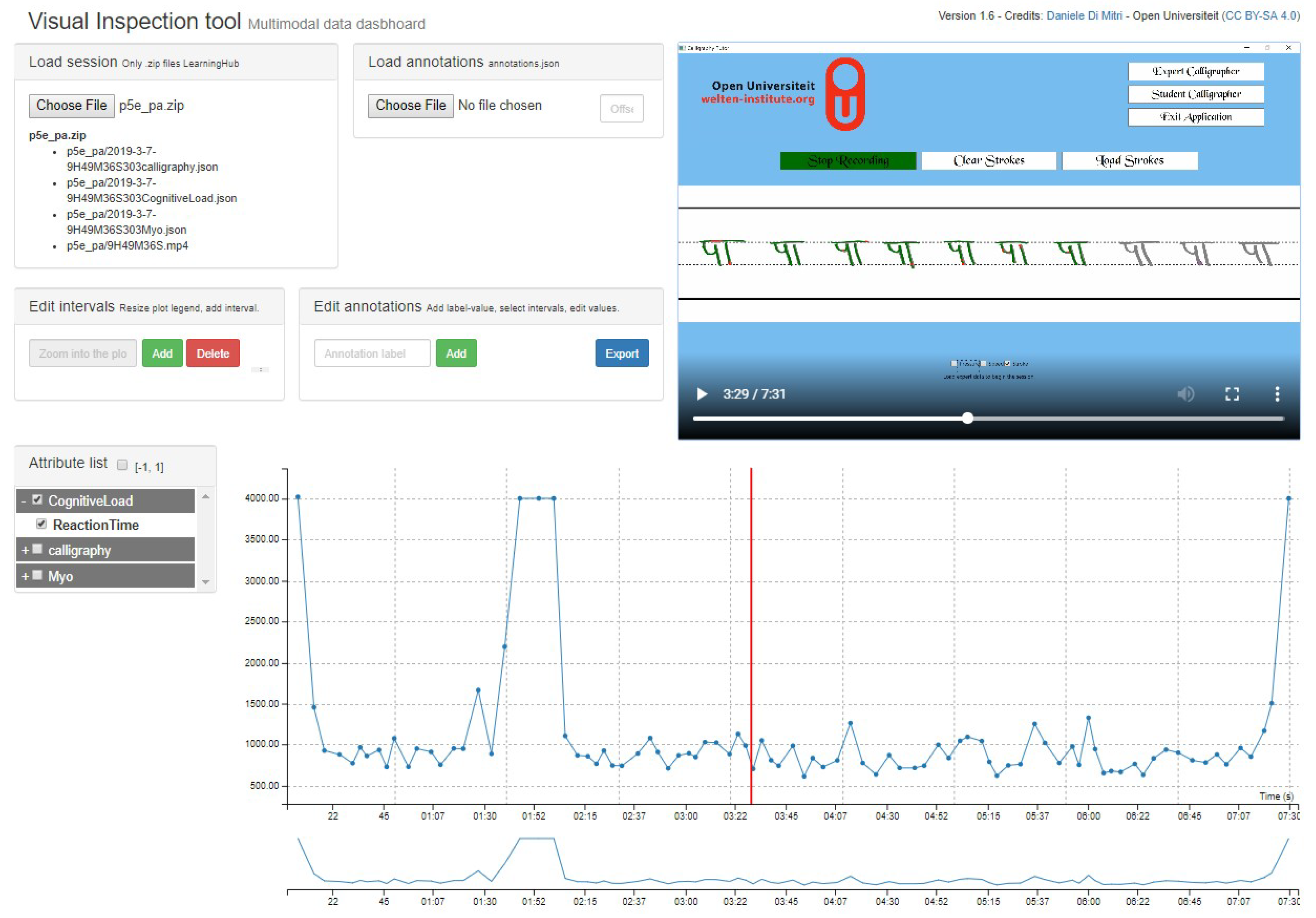
Task: Add a new interval
Action: (162, 353)
